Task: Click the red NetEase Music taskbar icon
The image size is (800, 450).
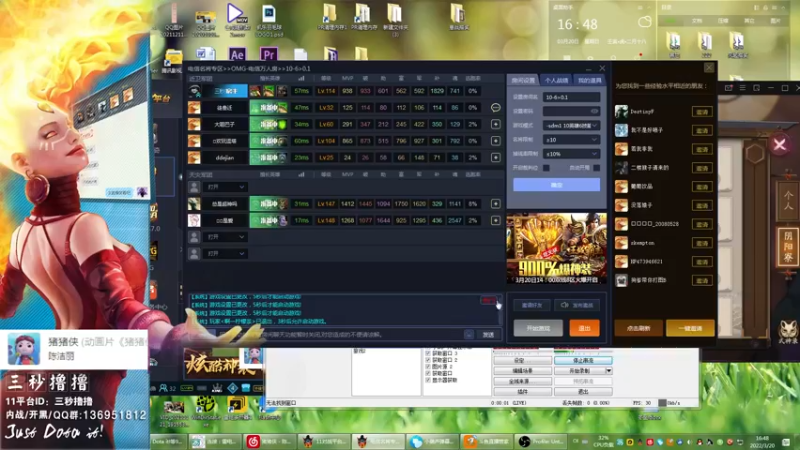Action: [253, 441]
